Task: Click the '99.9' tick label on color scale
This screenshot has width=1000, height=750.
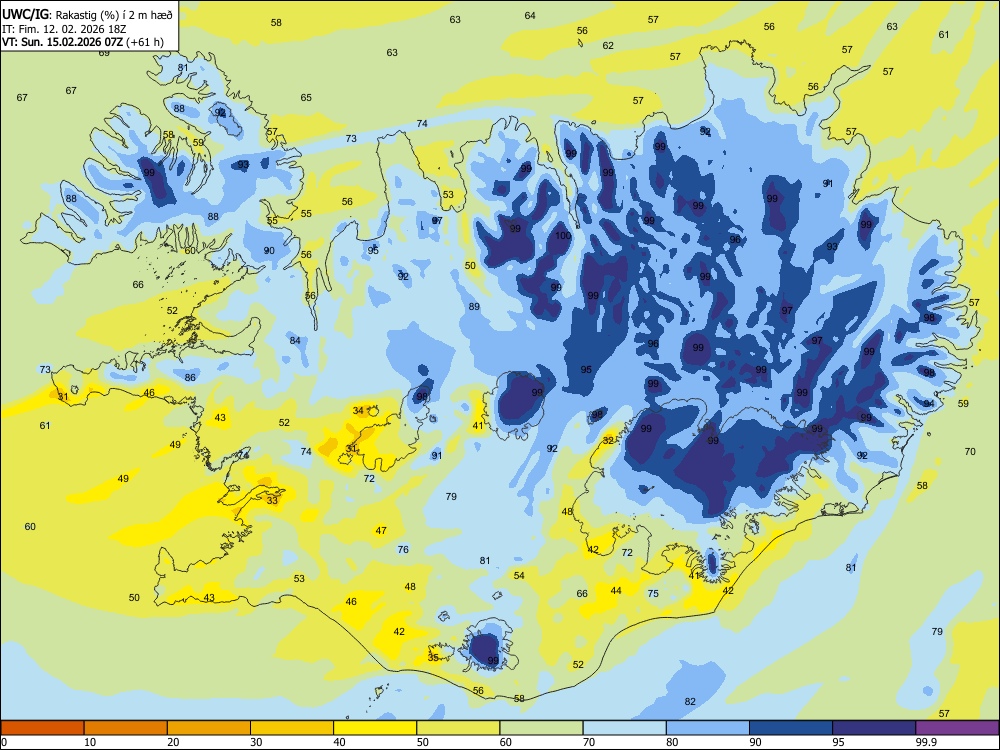Action: (925, 742)
